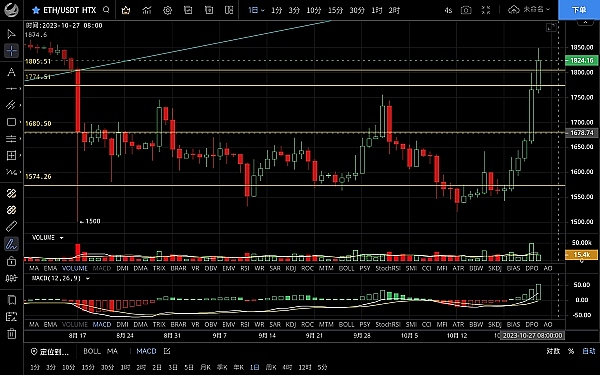Switch to 15分 timeframe in the top toolbar
Image resolution: width=600 pixels, height=375 pixels.
335,10
